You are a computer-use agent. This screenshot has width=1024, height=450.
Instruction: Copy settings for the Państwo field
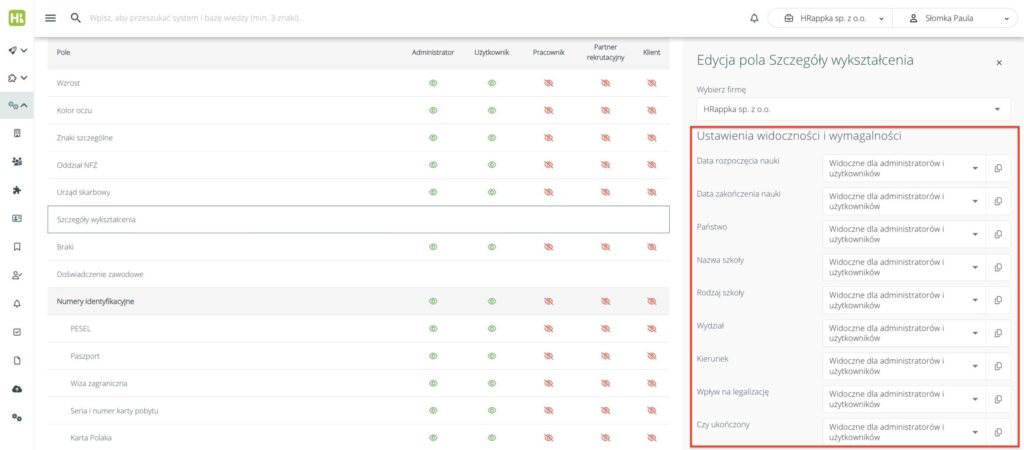[x=998, y=234]
